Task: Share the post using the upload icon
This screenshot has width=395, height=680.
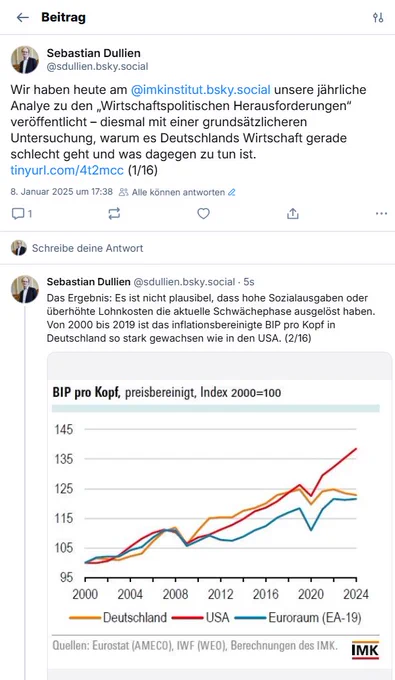Action: coord(293,213)
